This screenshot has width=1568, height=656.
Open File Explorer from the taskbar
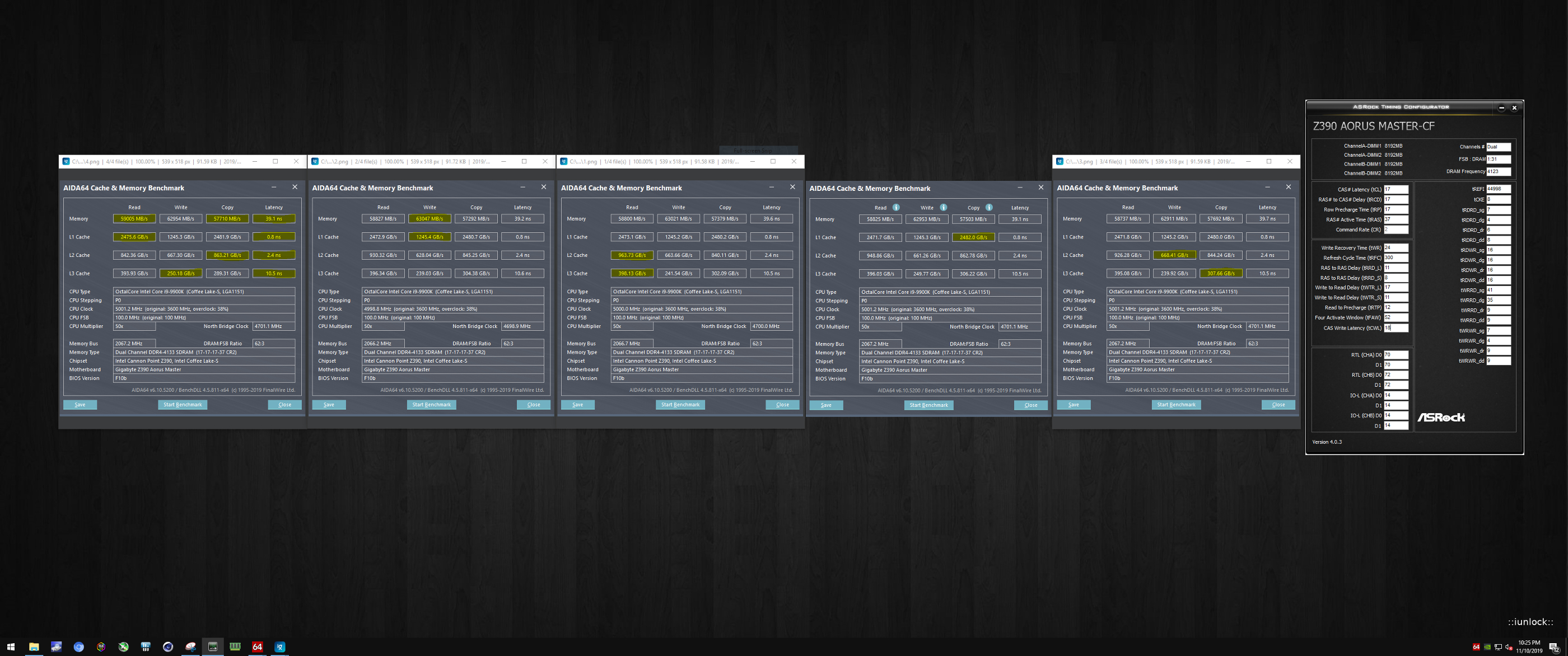coord(34,647)
